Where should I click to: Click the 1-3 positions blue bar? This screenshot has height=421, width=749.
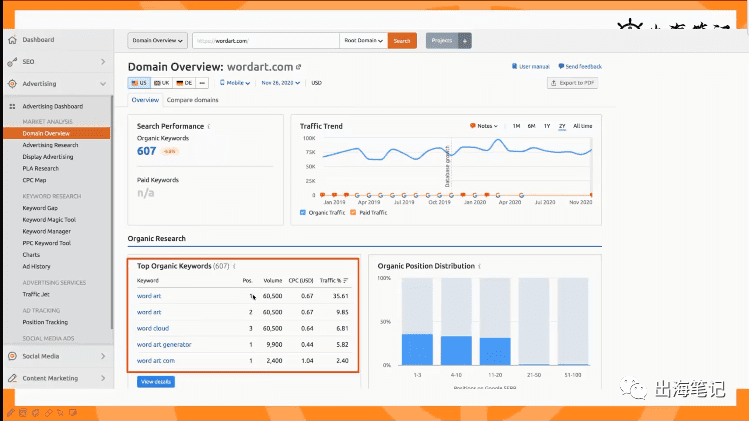[x=417, y=349]
